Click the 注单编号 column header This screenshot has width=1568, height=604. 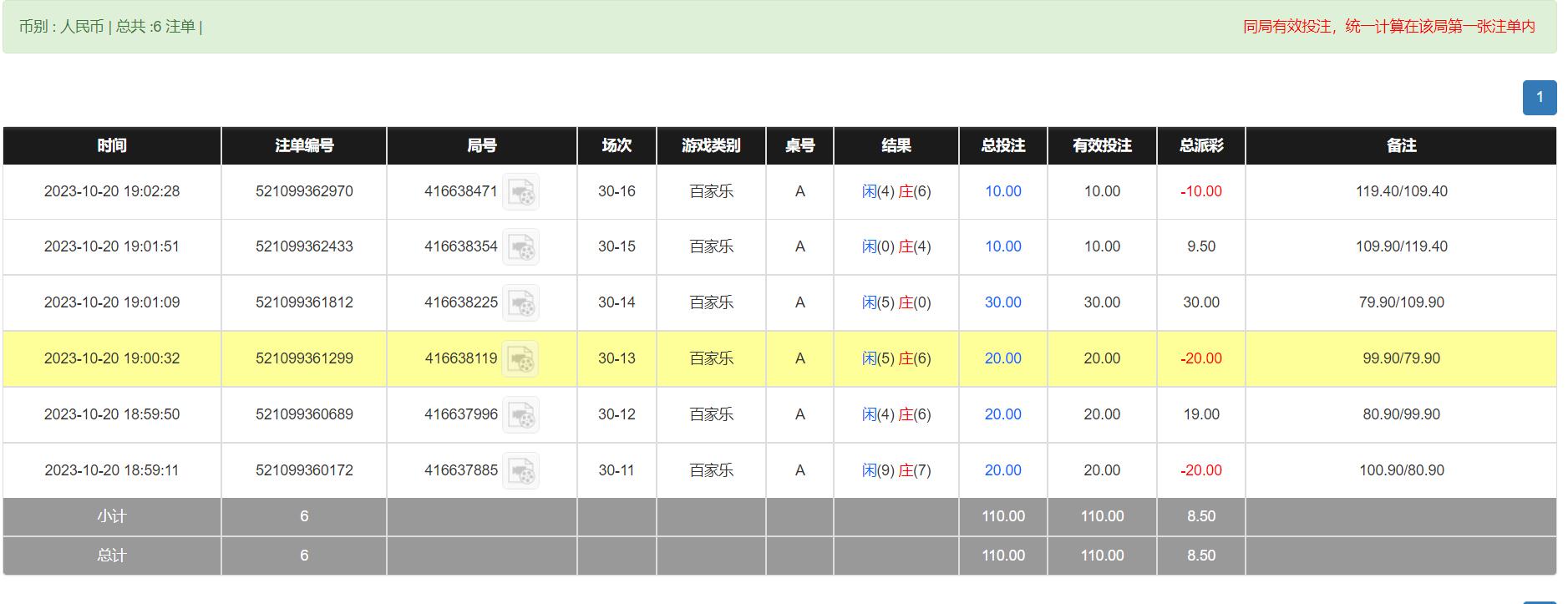point(304,145)
